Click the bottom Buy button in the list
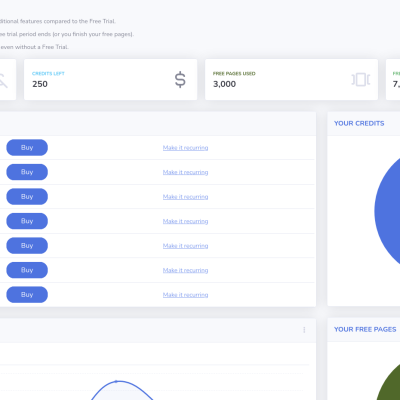400x400 pixels. (27, 295)
